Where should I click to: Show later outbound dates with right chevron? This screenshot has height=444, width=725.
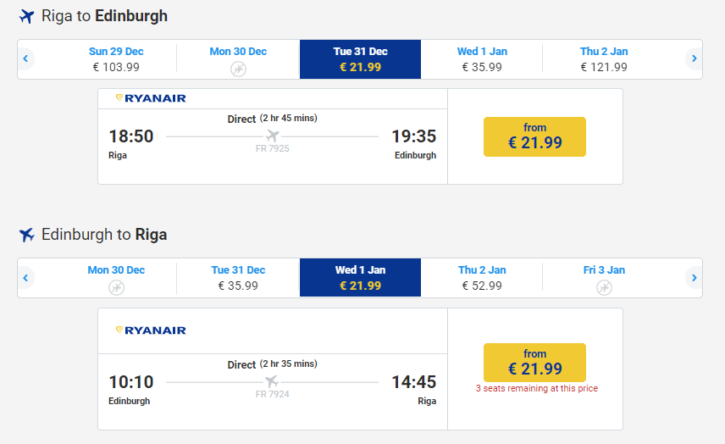click(694, 59)
